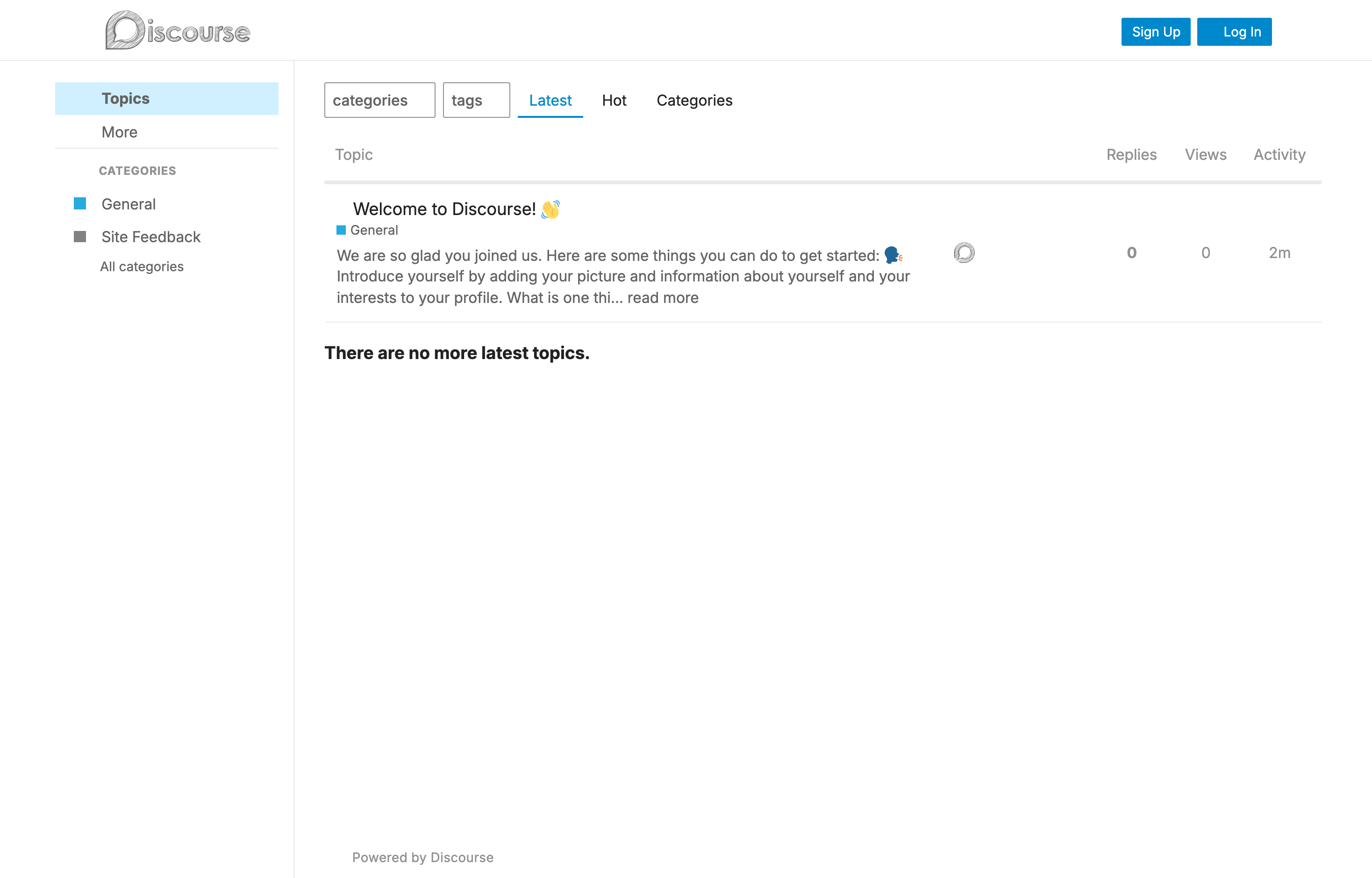
Task: Switch to the Categories tab
Action: pyautogui.click(x=694, y=101)
